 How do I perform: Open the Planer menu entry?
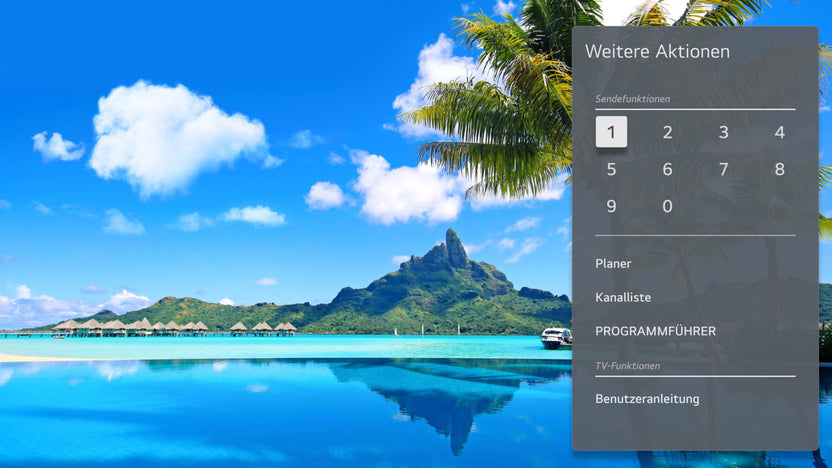click(x=613, y=264)
